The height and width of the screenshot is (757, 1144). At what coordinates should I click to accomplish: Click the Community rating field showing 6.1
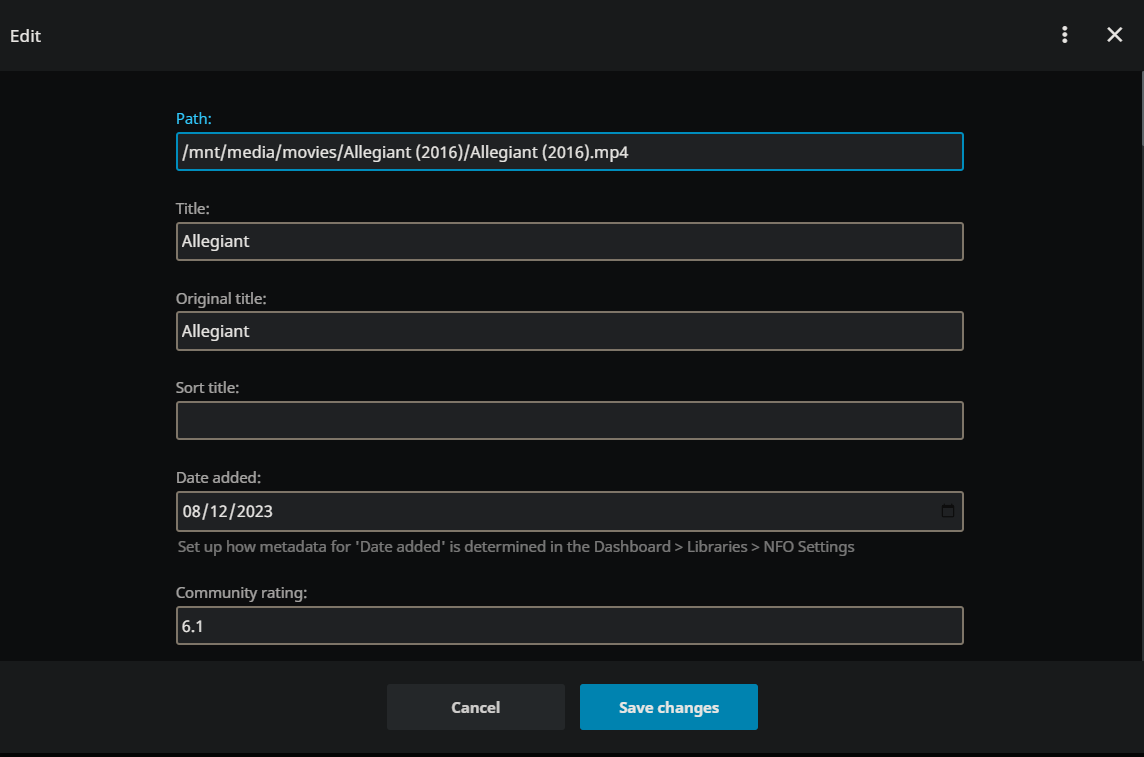point(569,626)
